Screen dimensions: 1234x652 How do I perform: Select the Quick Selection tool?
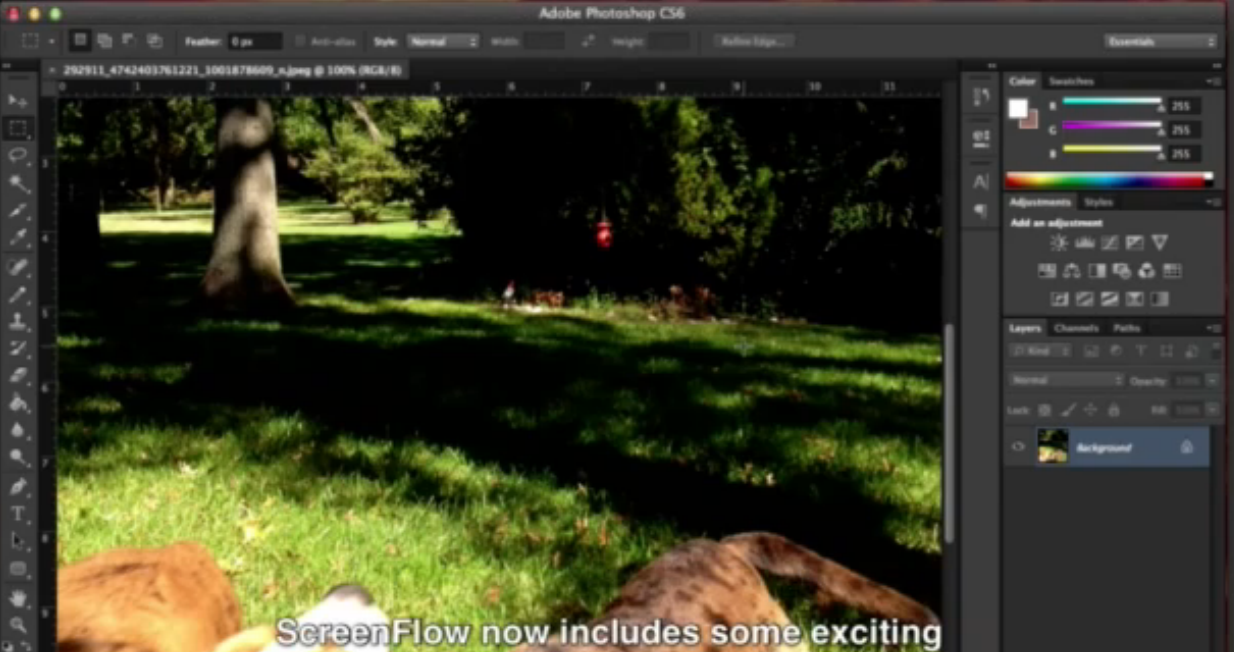[18, 183]
